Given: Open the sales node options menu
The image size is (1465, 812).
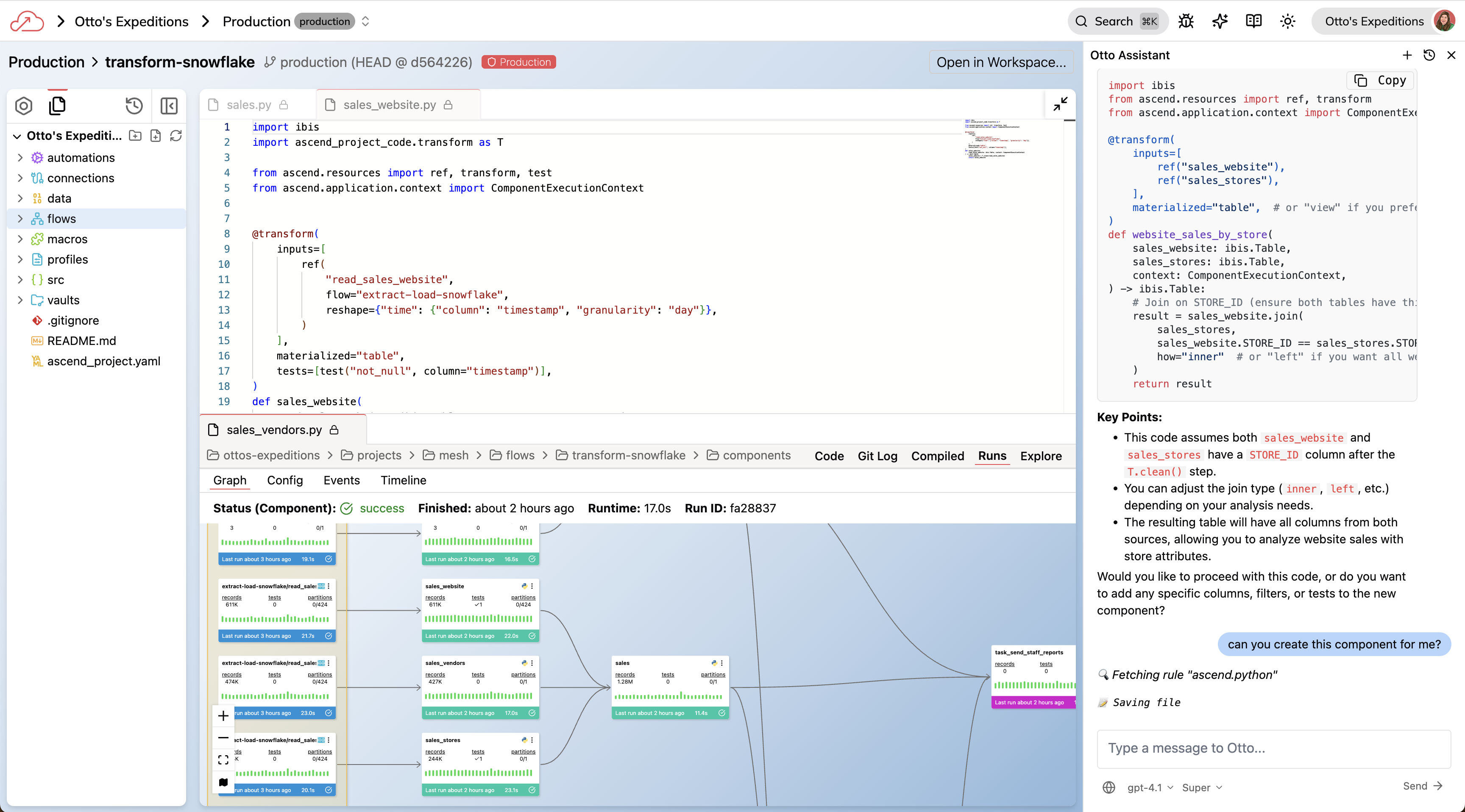Looking at the screenshot, I should 722,663.
